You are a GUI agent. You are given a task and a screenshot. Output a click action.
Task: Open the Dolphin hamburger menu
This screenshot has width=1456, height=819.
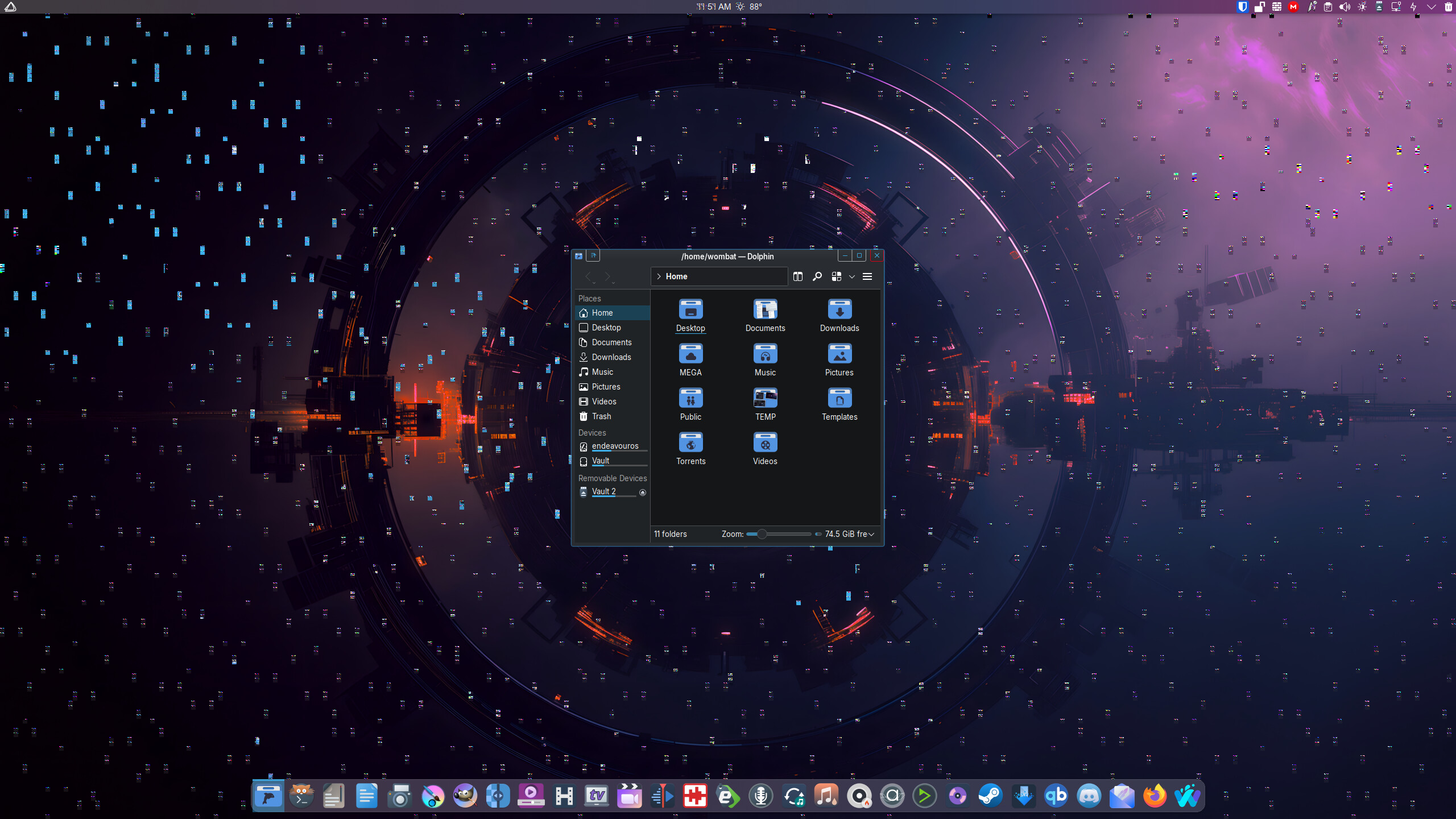tap(868, 276)
